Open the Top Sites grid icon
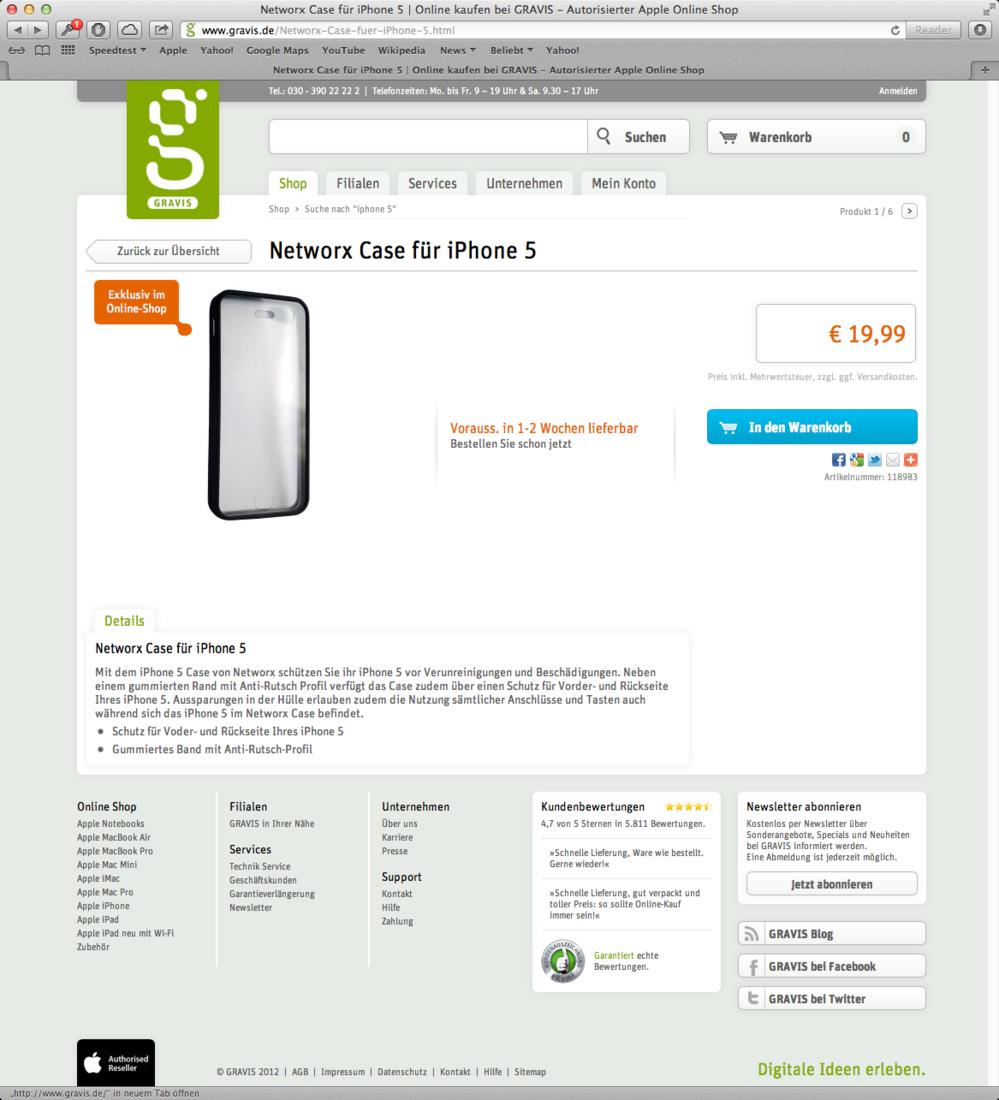This screenshot has height=1100, width=999. point(68,50)
